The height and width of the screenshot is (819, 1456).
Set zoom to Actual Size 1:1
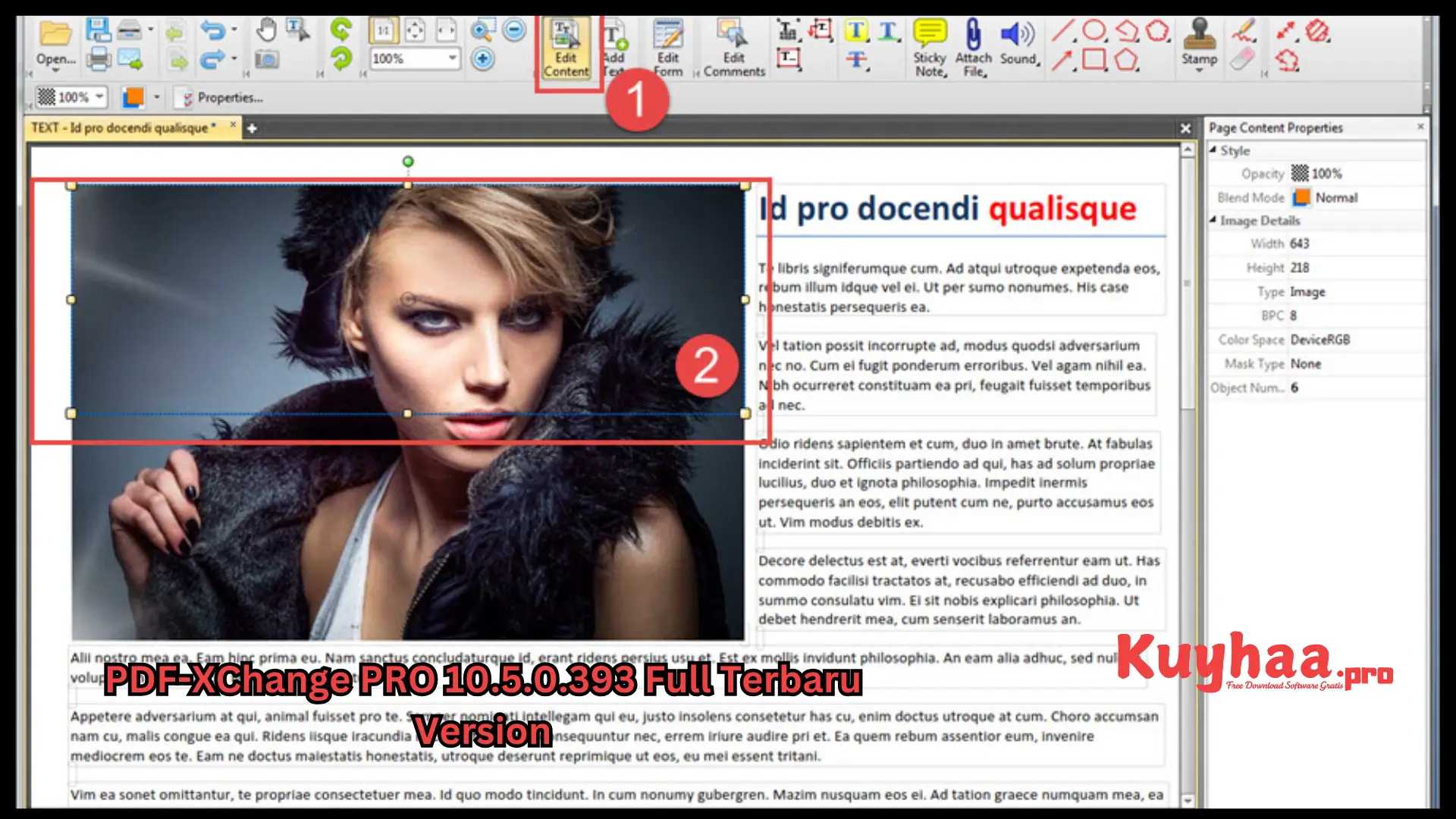(x=384, y=31)
